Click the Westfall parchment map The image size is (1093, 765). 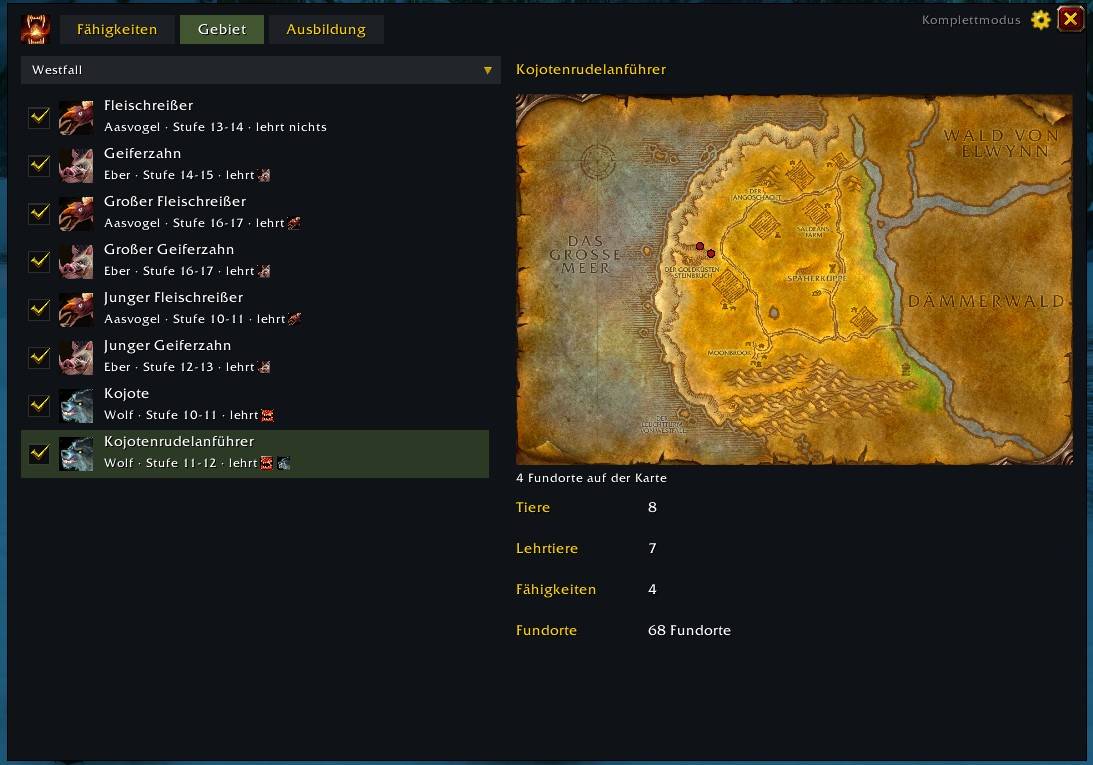tap(794, 280)
